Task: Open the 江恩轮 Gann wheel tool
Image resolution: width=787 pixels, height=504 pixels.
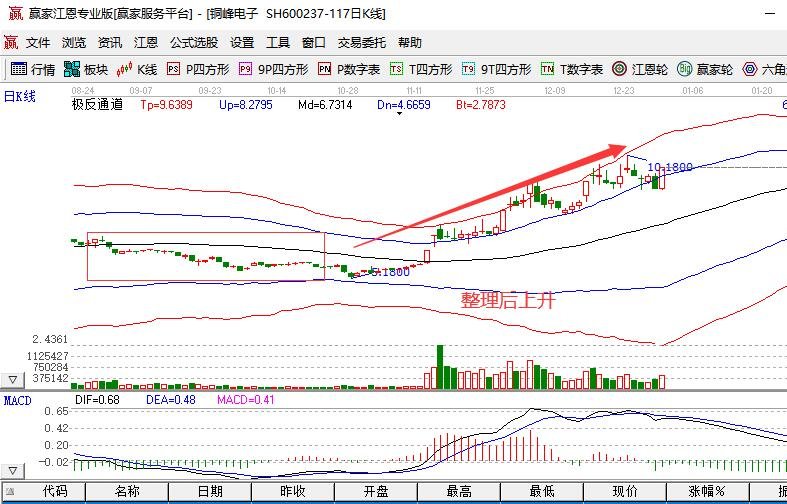Action: [x=640, y=69]
